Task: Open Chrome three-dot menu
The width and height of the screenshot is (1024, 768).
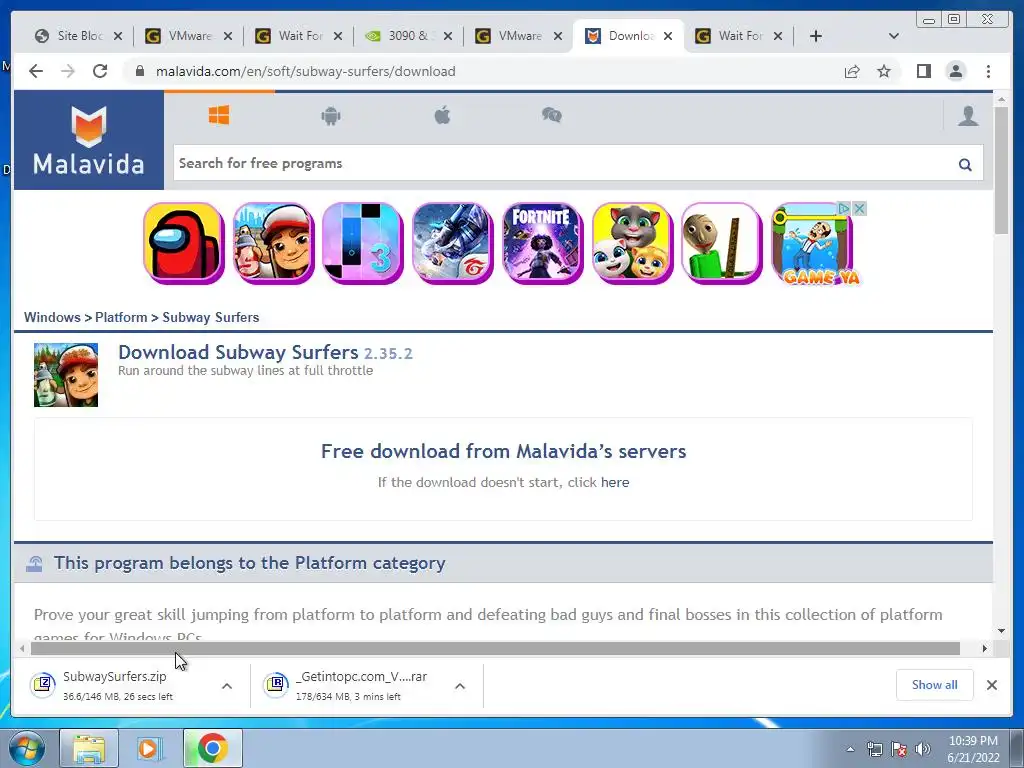Action: (988, 71)
